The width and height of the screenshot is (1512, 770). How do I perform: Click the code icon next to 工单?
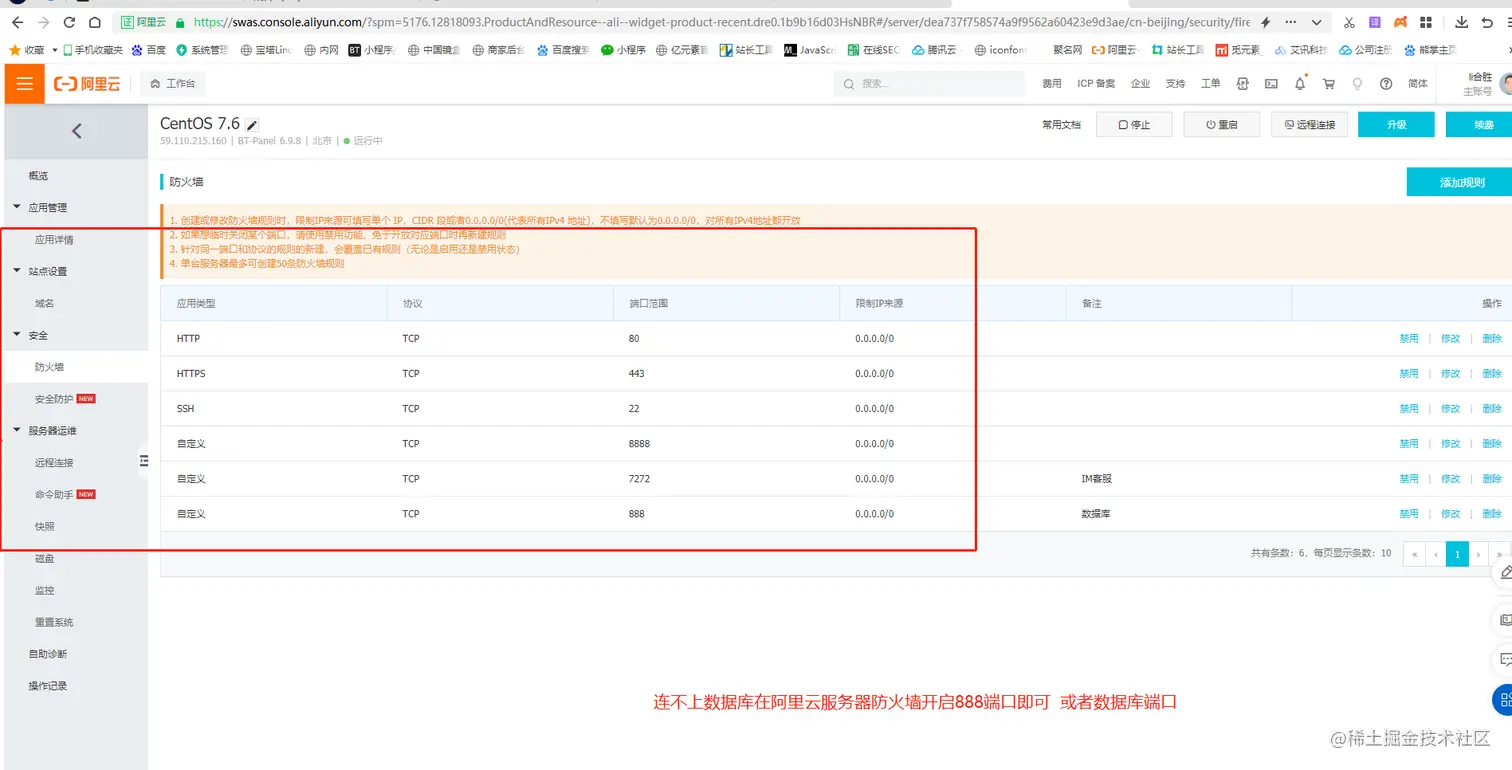1243,84
